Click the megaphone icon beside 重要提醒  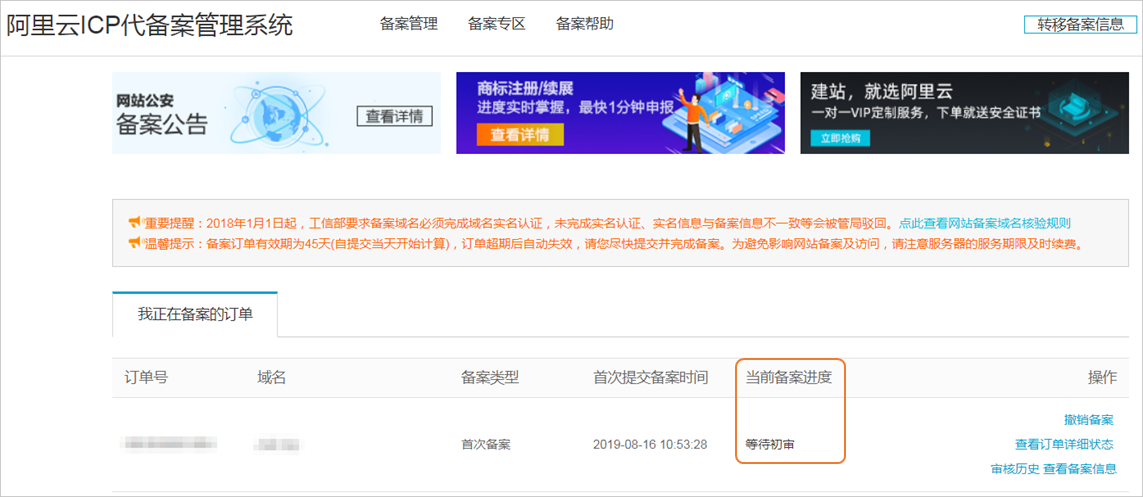(134, 222)
